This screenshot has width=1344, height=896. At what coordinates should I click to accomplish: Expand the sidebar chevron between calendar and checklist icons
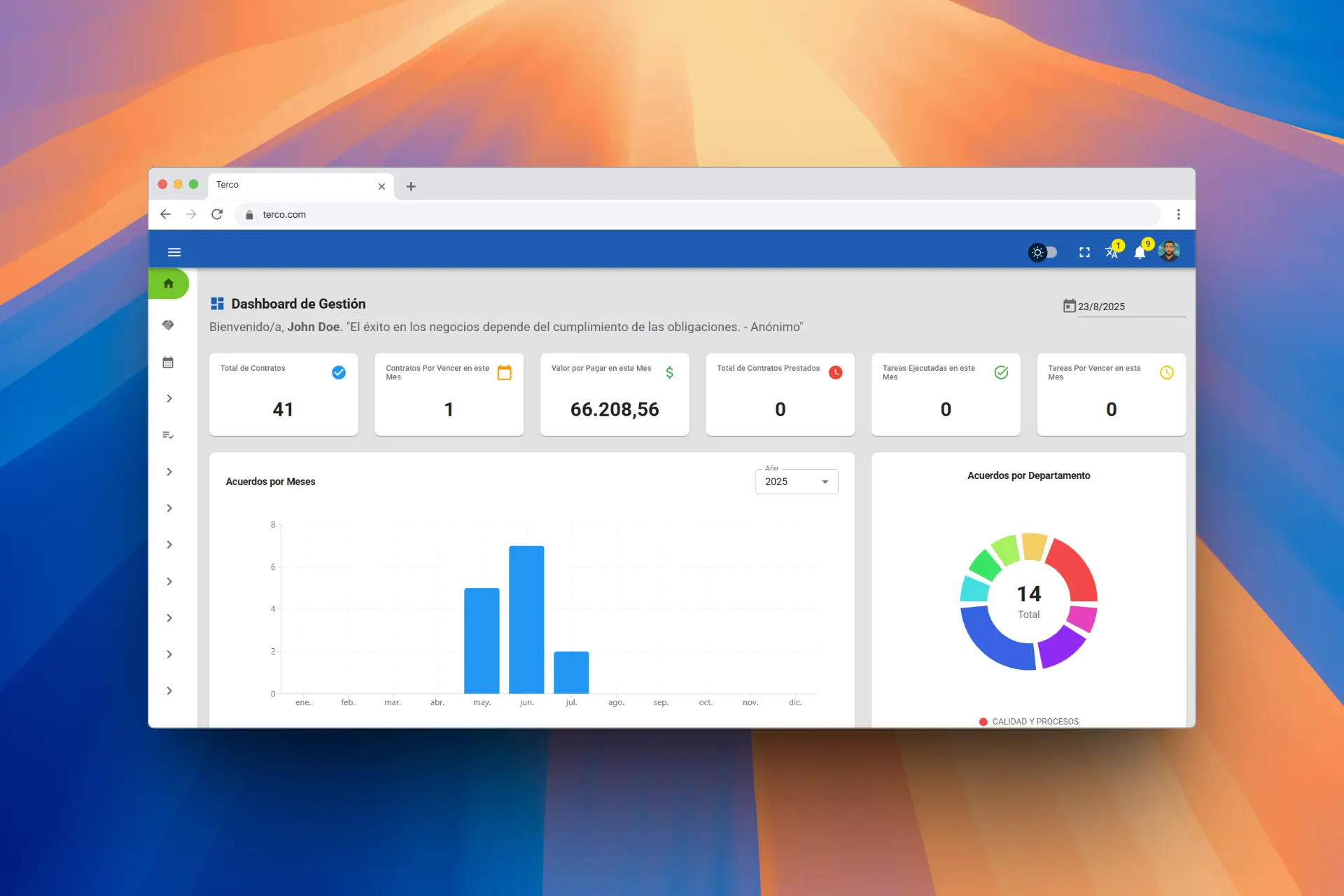click(x=169, y=398)
